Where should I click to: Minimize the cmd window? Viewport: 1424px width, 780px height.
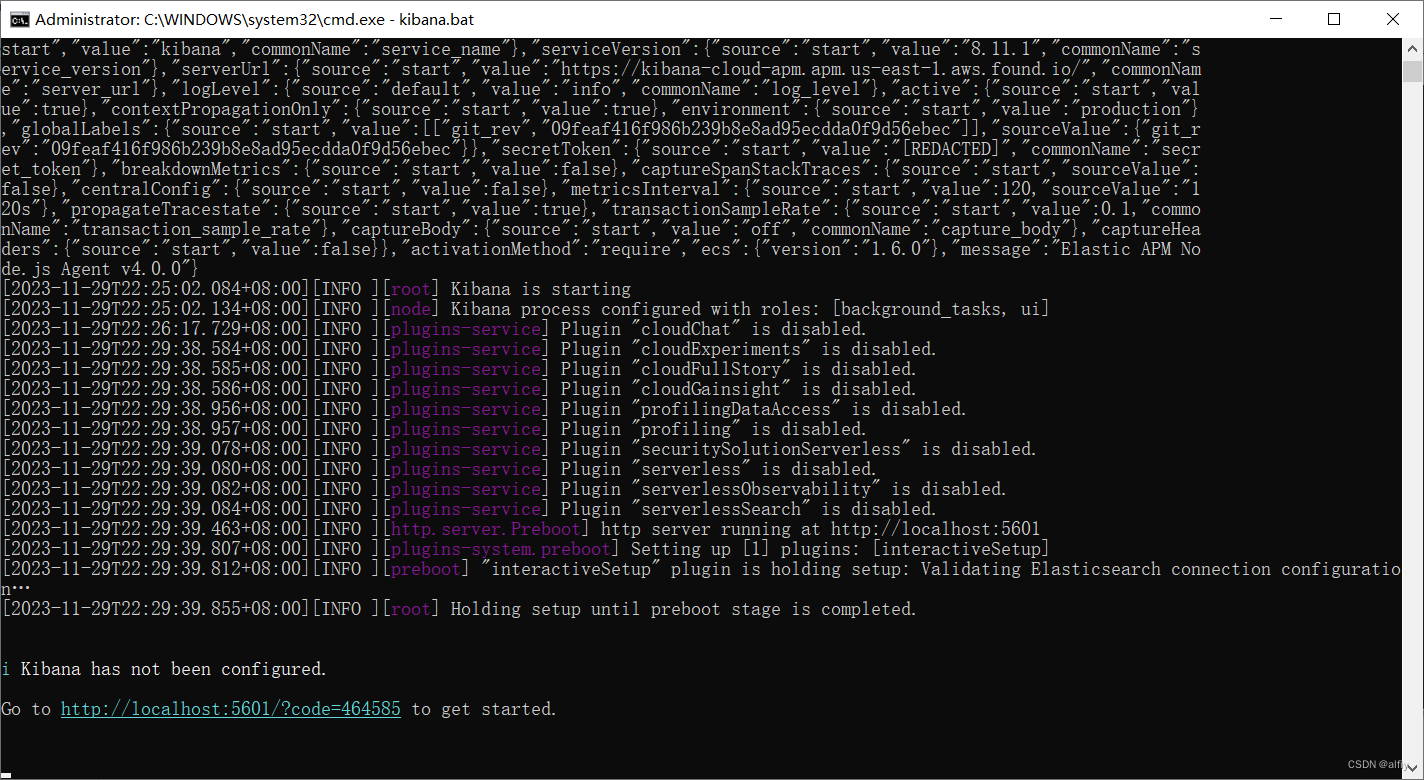(1275, 19)
